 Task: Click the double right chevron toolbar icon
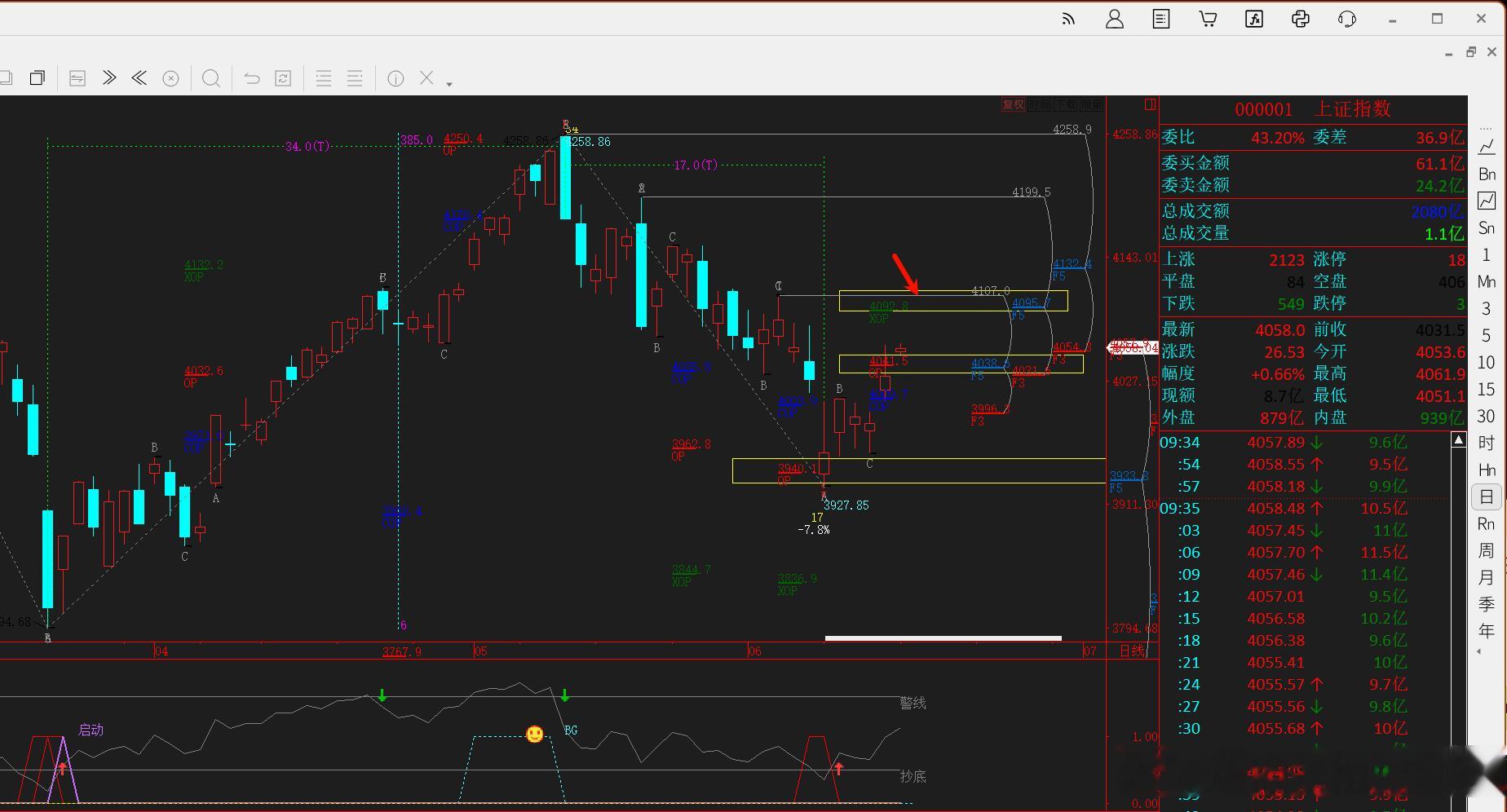[108, 78]
